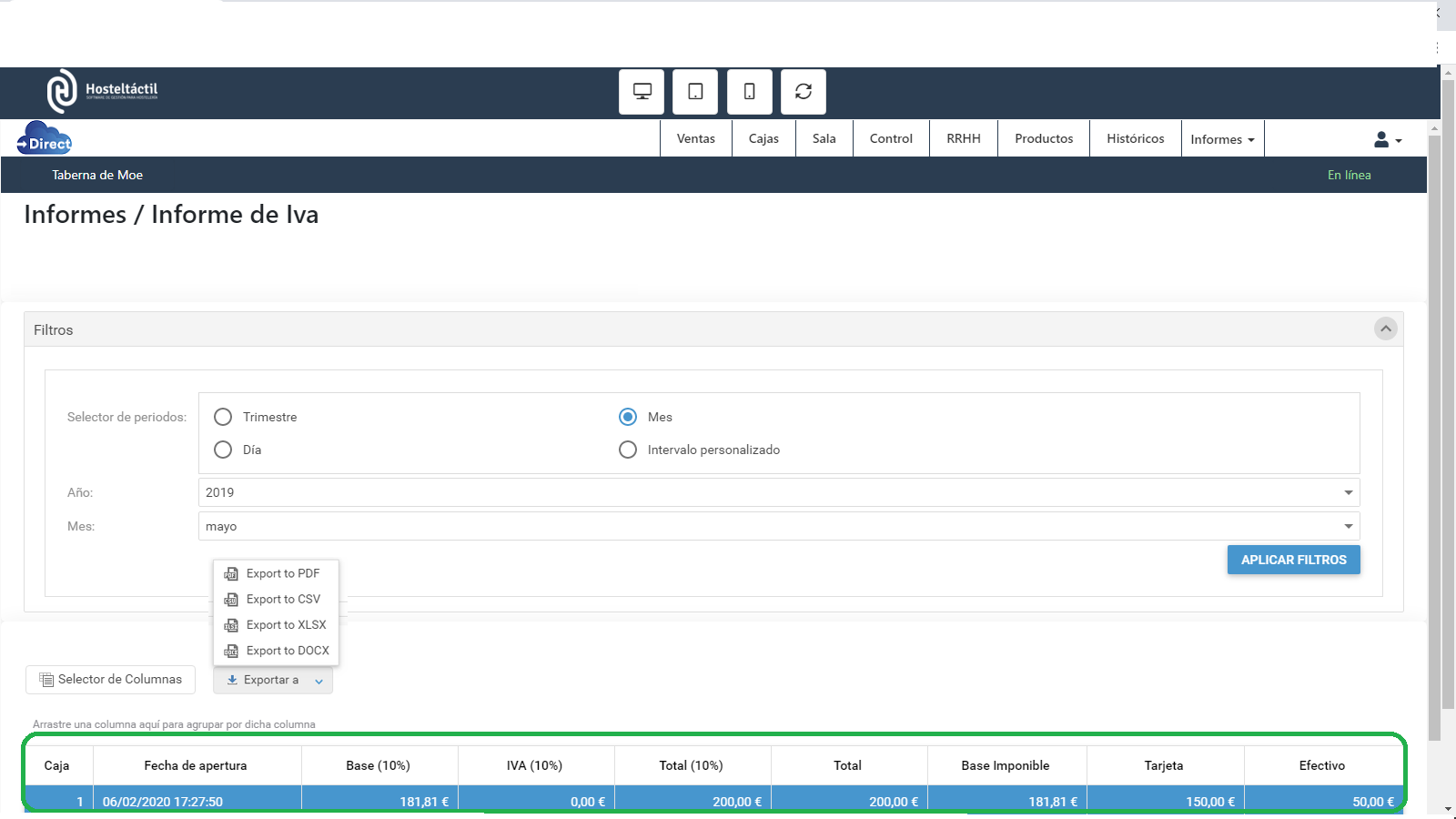
Task: Choose Export to PDF option
Action: [282, 573]
